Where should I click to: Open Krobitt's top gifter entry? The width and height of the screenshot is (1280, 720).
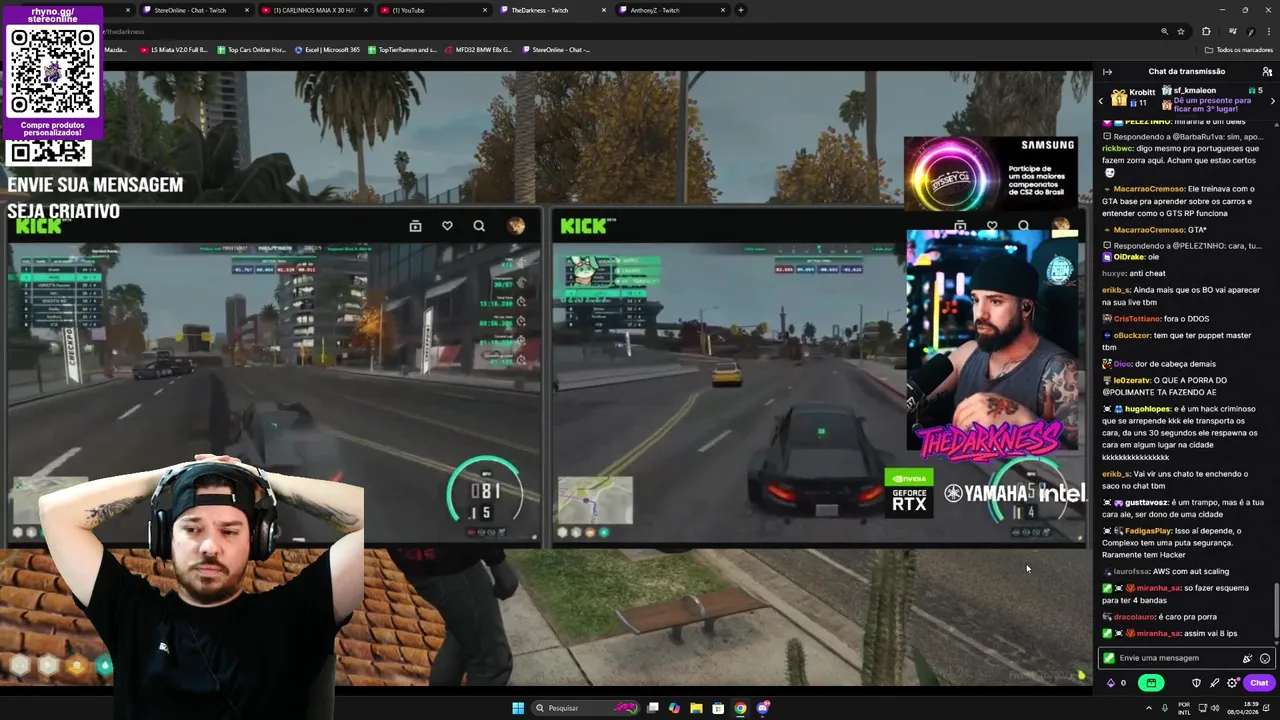[1133, 97]
